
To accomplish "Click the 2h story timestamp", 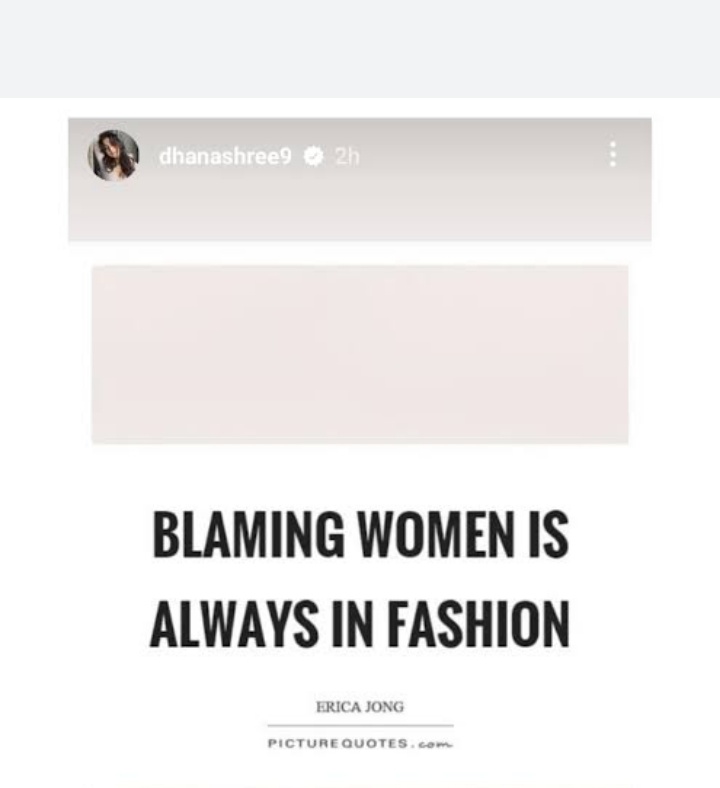I will (x=347, y=157).
